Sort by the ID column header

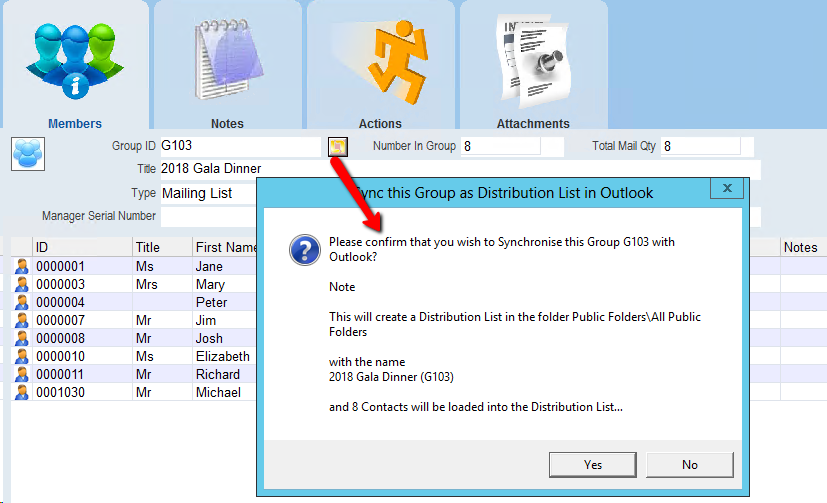pyautogui.click(x=80, y=247)
